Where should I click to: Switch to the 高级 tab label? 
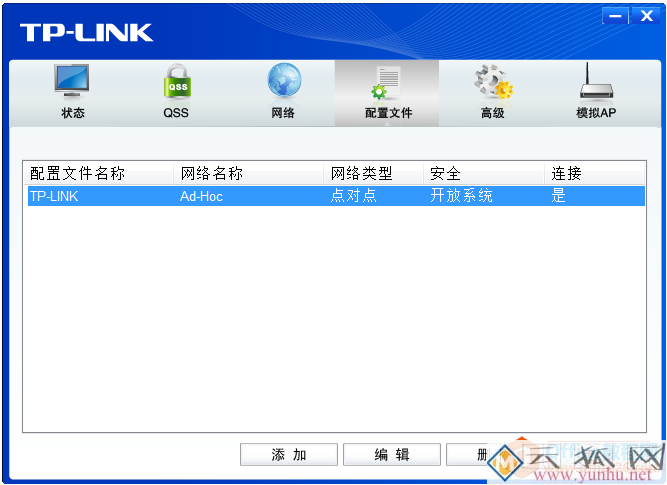(493, 113)
